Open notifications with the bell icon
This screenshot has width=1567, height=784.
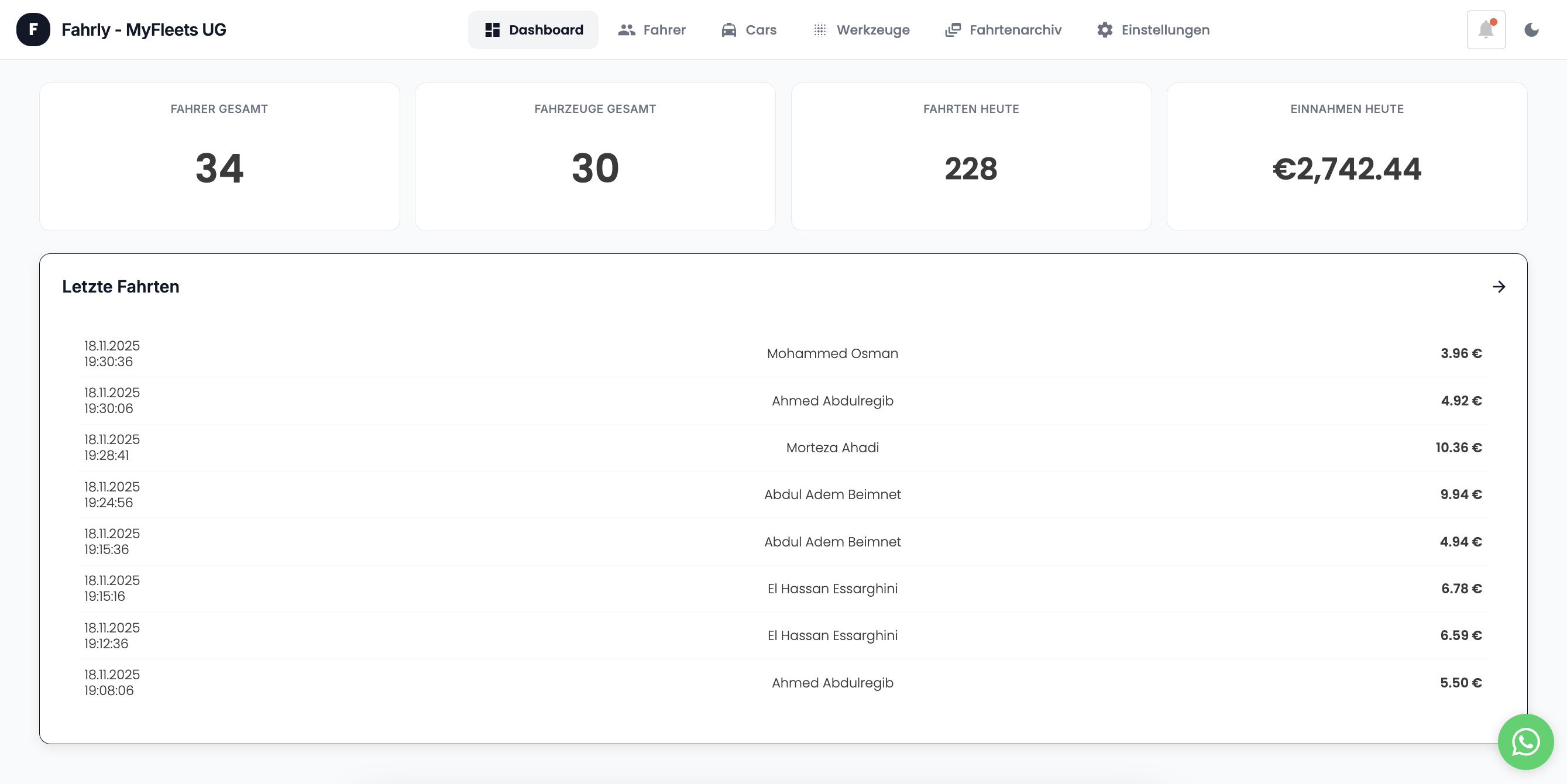[1485, 29]
